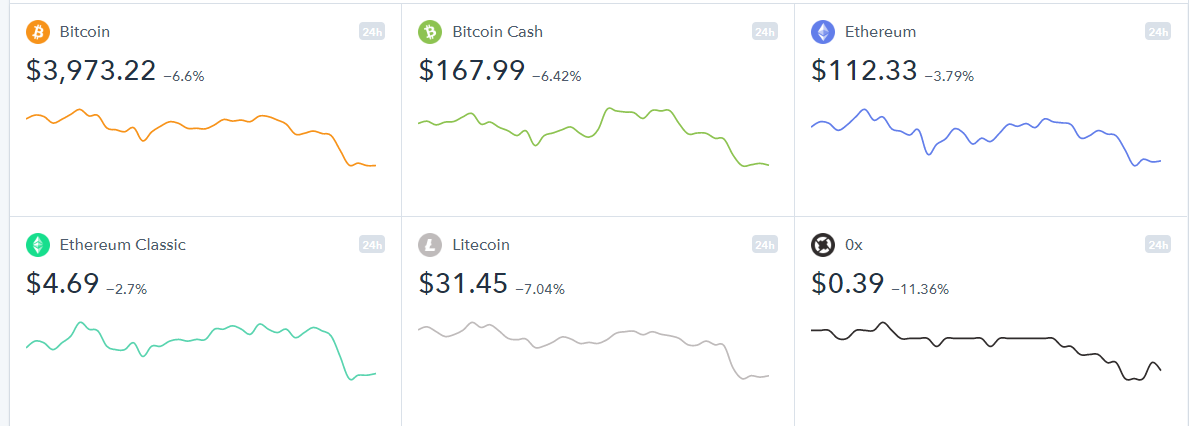Click the orange Bitcoin logo icon
The height and width of the screenshot is (426, 1189).
(38, 32)
